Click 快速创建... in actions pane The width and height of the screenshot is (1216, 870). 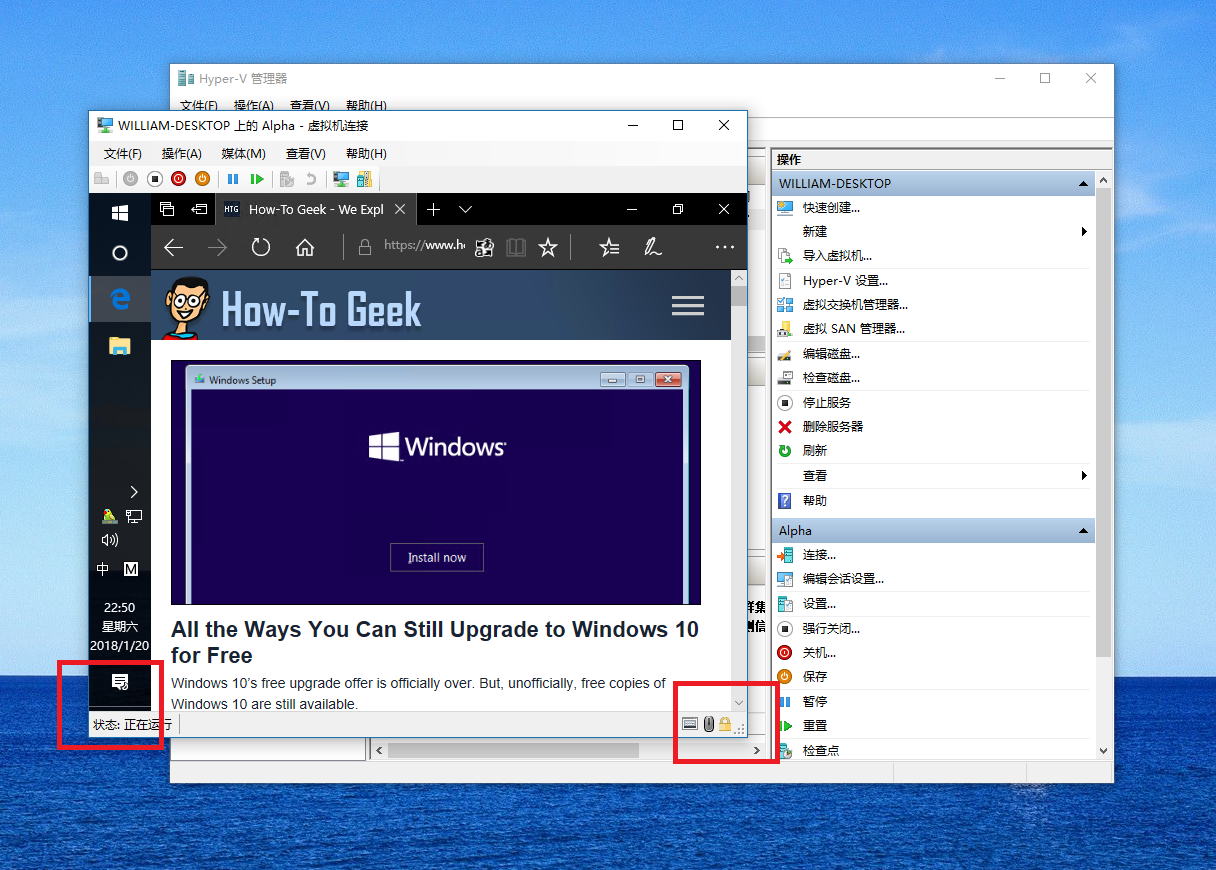click(831, 208)
